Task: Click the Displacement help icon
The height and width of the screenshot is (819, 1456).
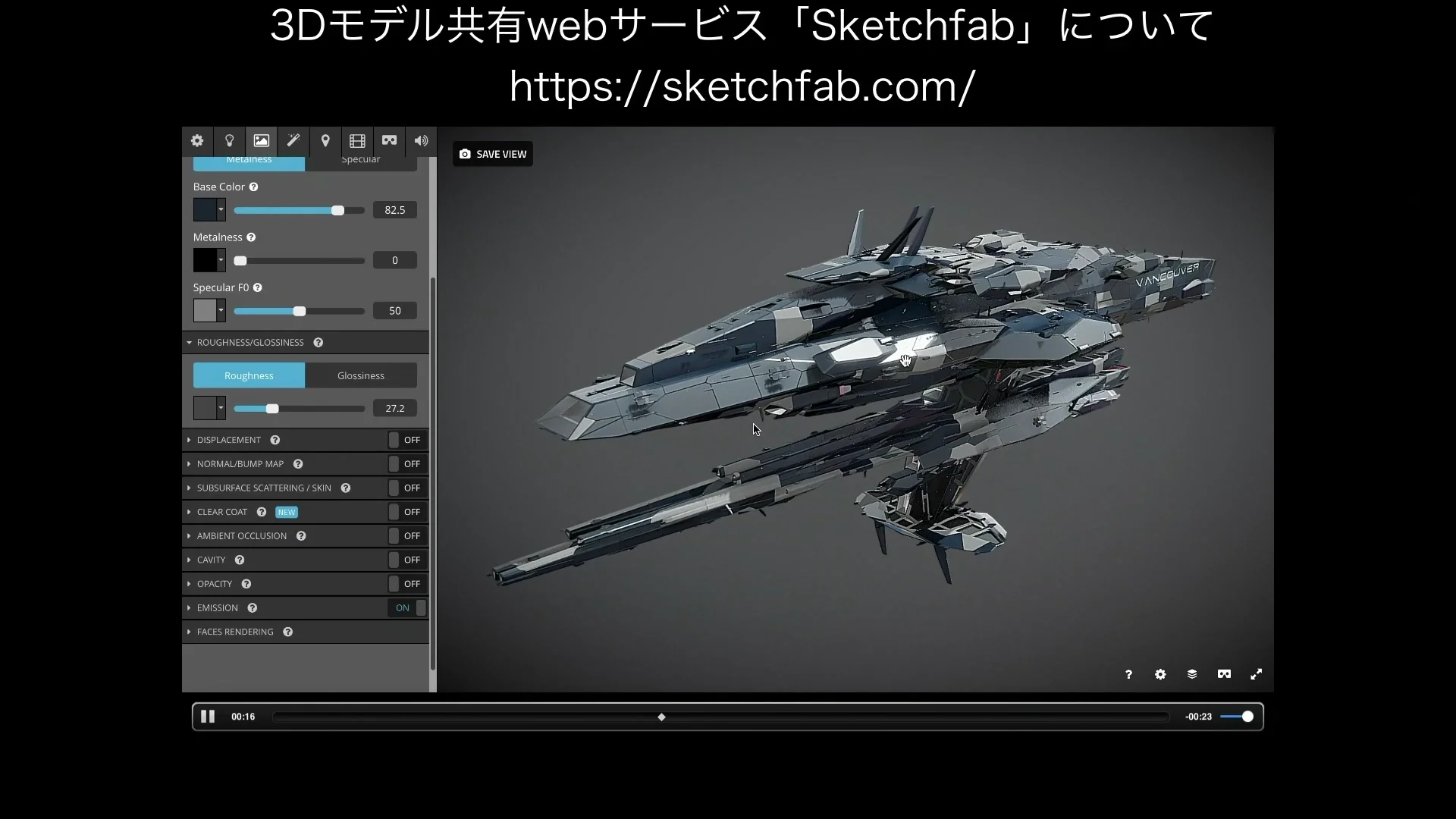Action: coord(275,440)
